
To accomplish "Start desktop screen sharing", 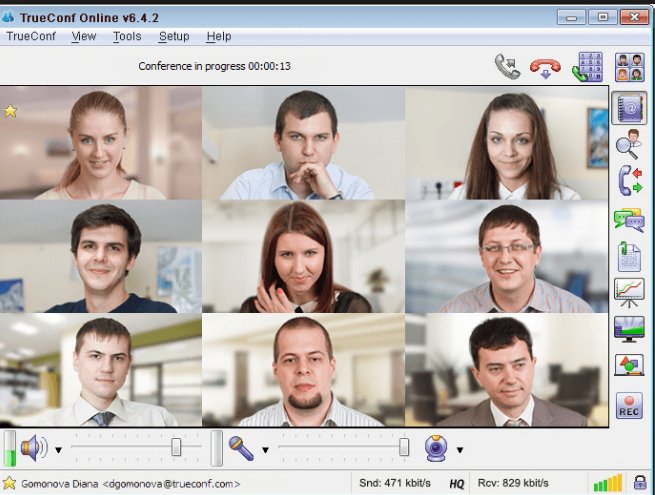I will click(629, 328).
